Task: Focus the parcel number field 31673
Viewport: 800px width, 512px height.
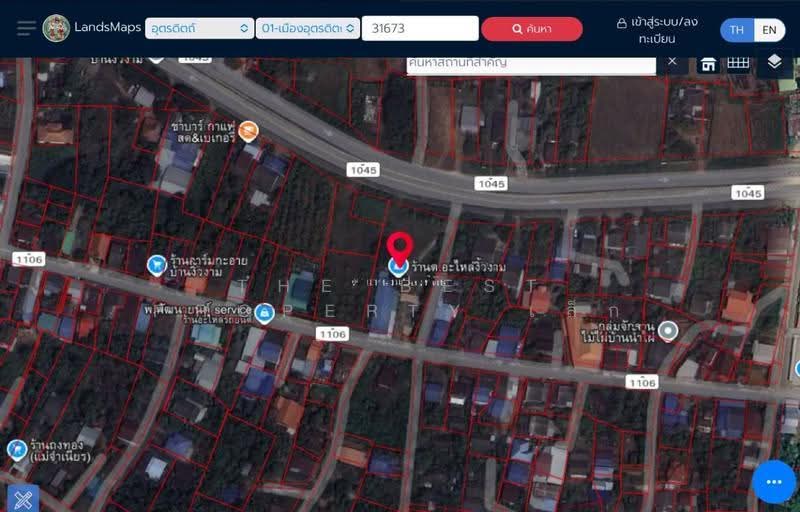Action: click(x=420, y=28)
